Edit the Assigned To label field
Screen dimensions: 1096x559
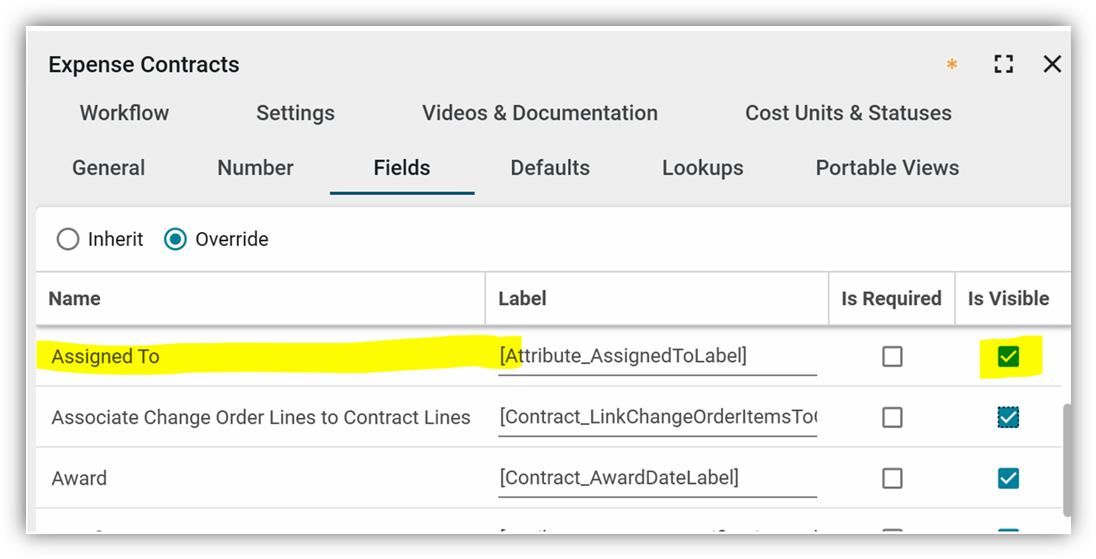(x=657, y=356)
